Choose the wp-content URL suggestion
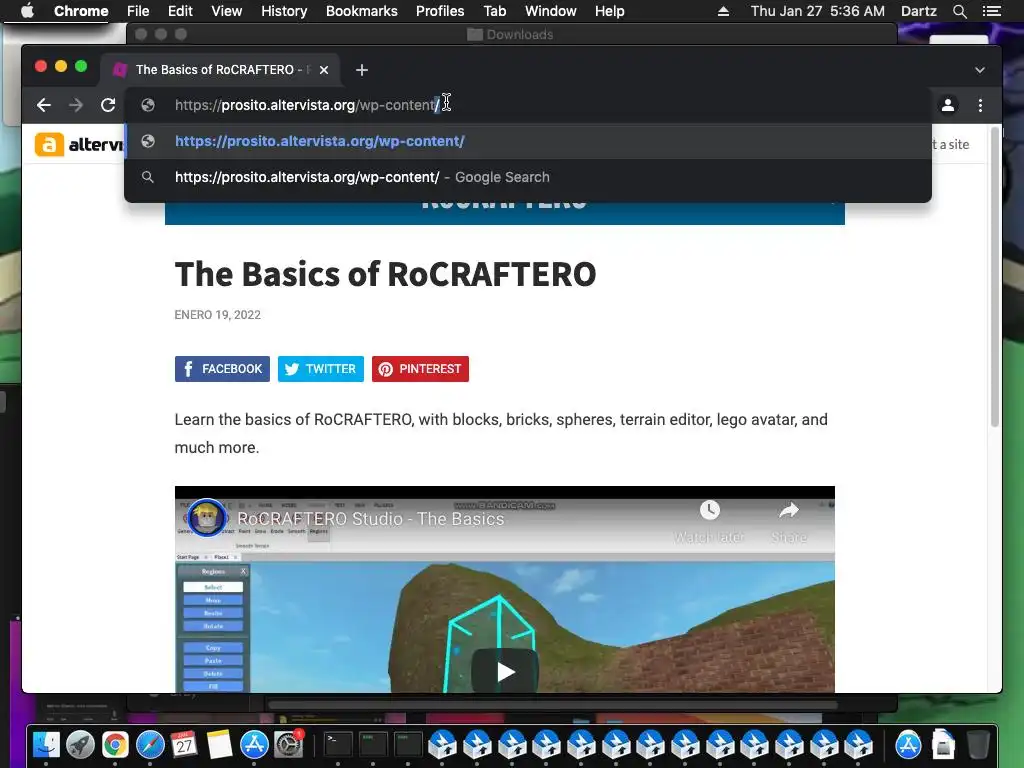Screen dimensions: 1024x768 tap(528, 141)
